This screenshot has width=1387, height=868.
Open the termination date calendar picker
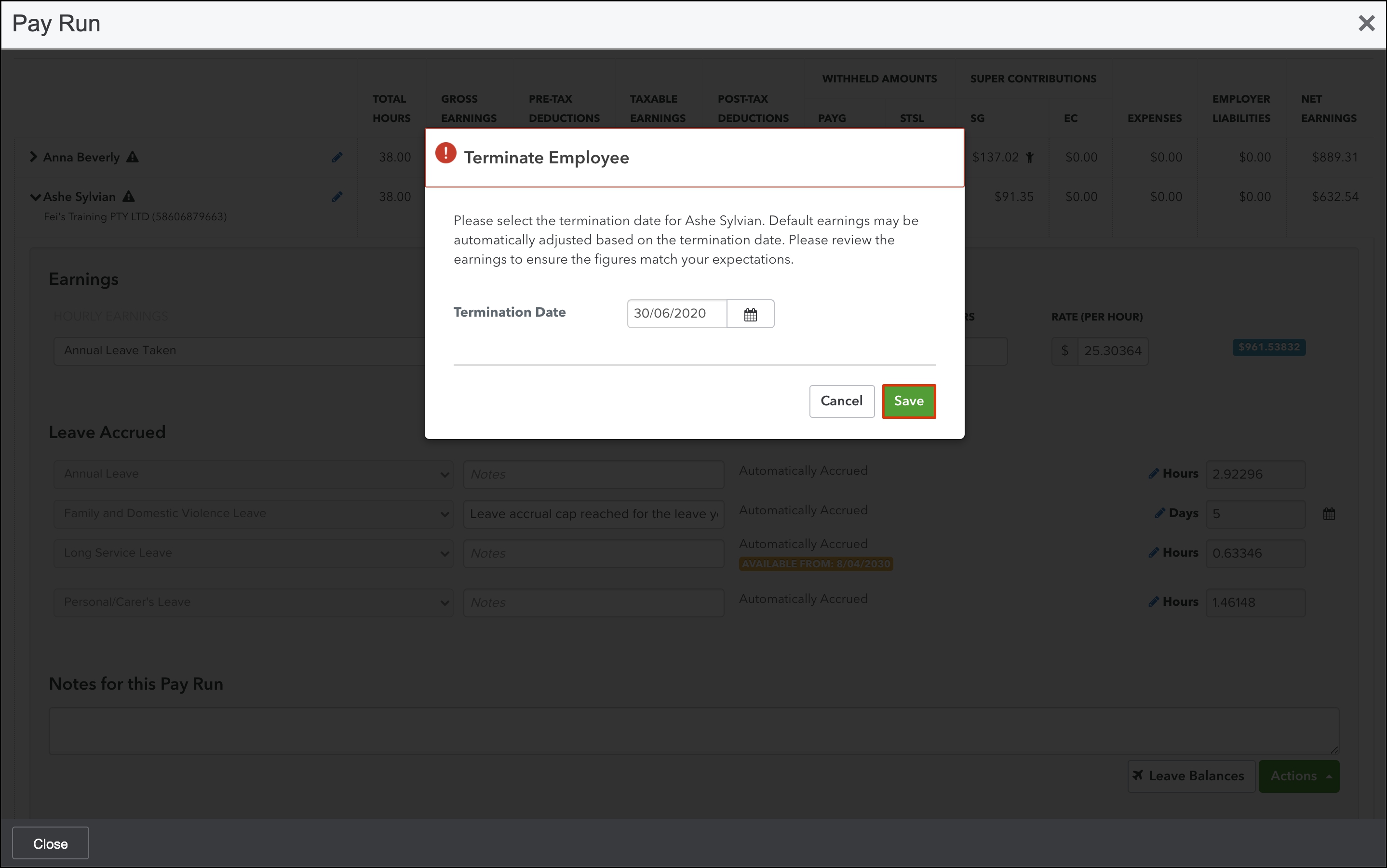click(750, 314)
